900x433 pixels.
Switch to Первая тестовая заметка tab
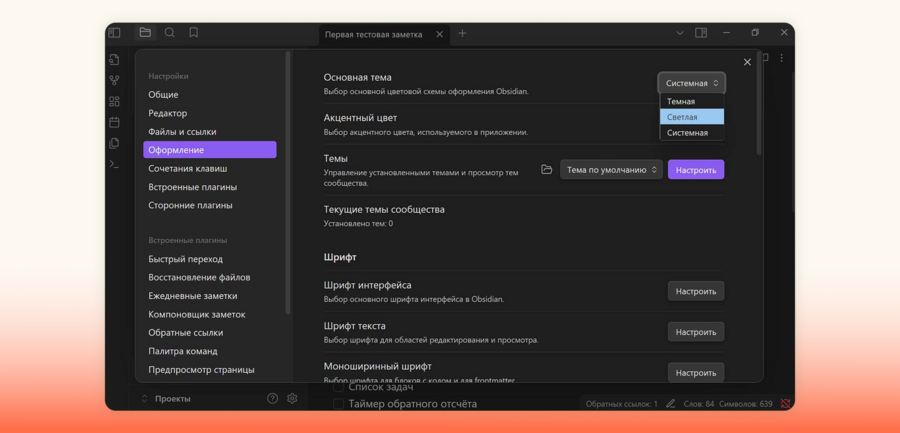tap(374, 34)
